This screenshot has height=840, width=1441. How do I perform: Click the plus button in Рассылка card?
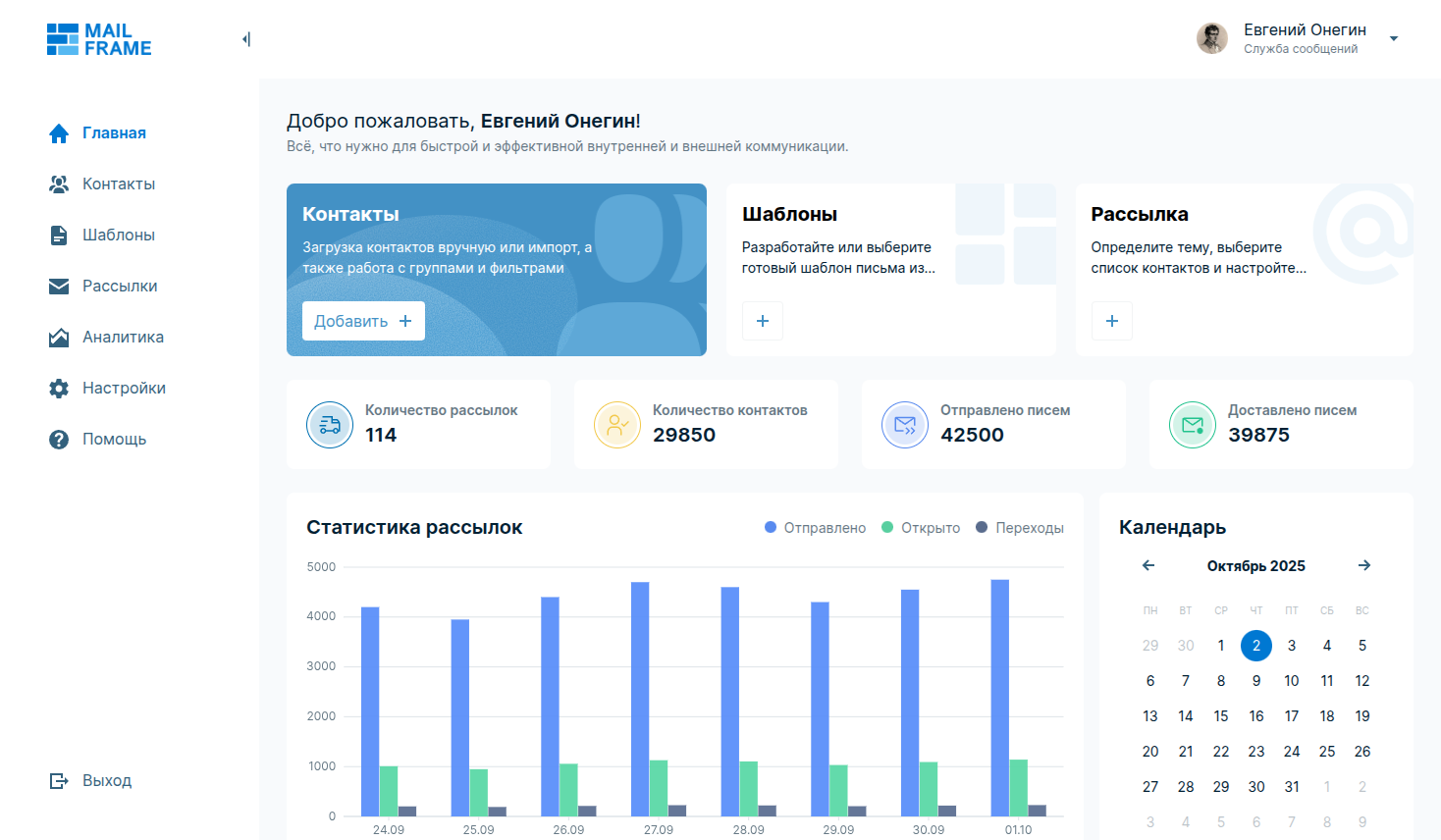pyautogui.click(x=1112, y=321)
